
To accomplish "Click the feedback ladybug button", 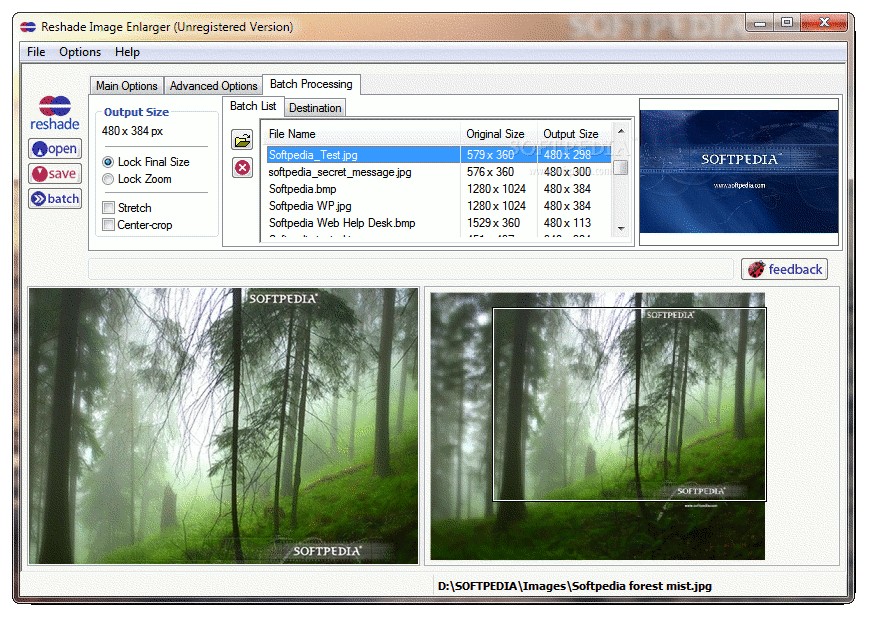I will 785,269.
